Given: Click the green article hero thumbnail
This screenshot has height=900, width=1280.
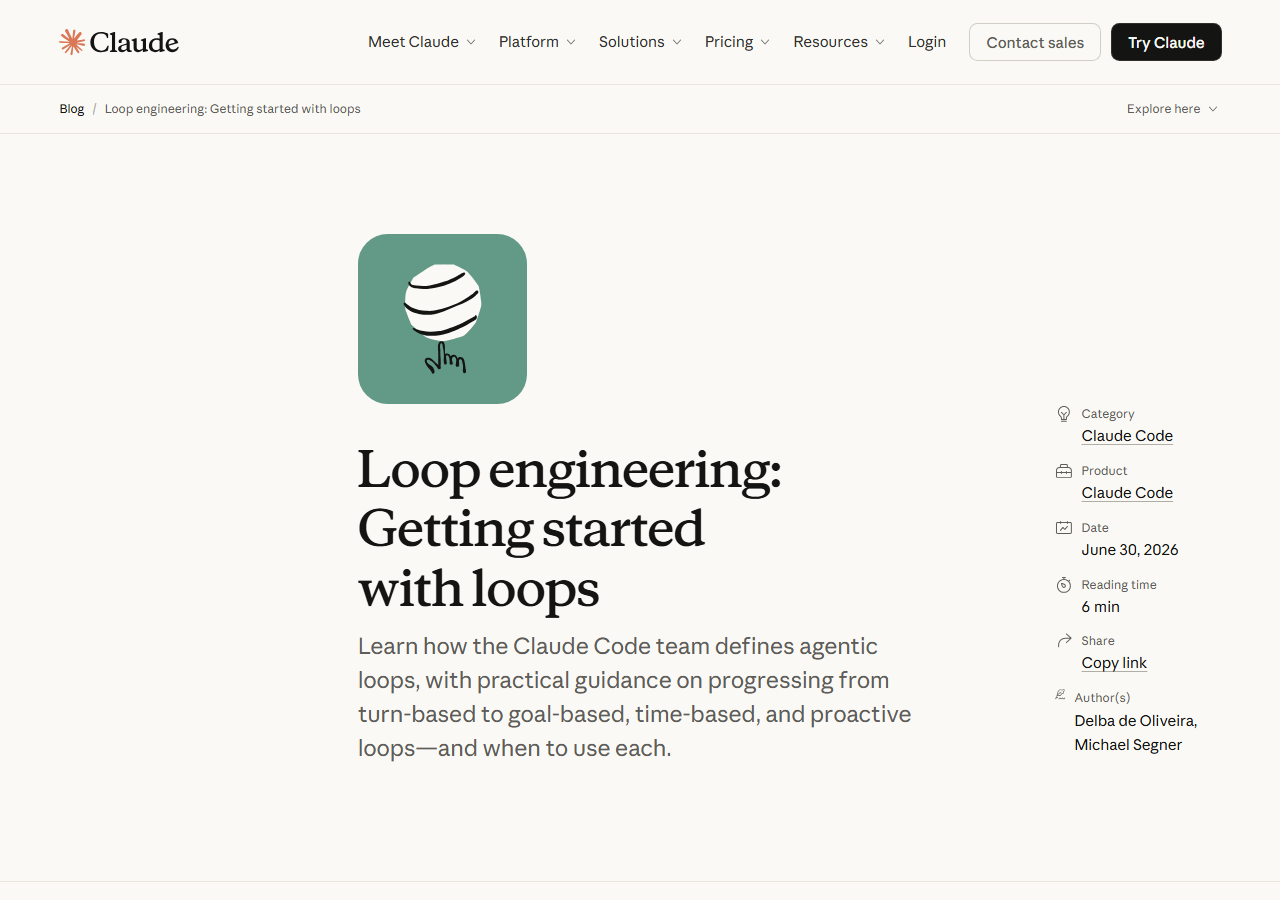Looking at the screenshot, I should [x=442, y=319].
